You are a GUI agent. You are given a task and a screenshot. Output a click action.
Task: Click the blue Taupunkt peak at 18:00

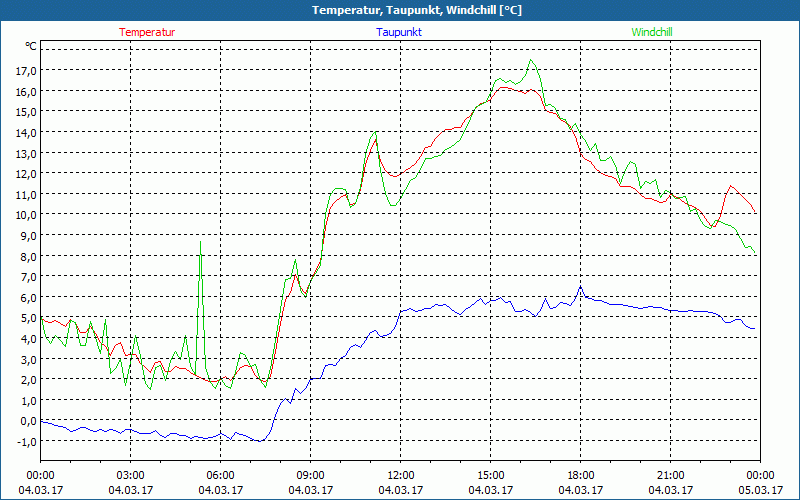point(580,287)
